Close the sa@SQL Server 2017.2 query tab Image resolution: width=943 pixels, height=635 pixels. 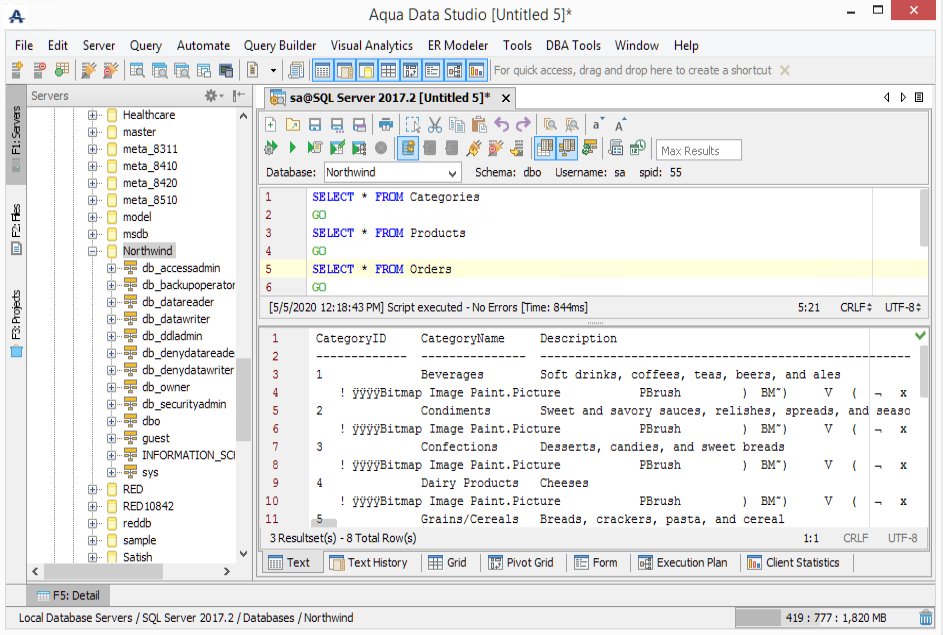point(506,98)
